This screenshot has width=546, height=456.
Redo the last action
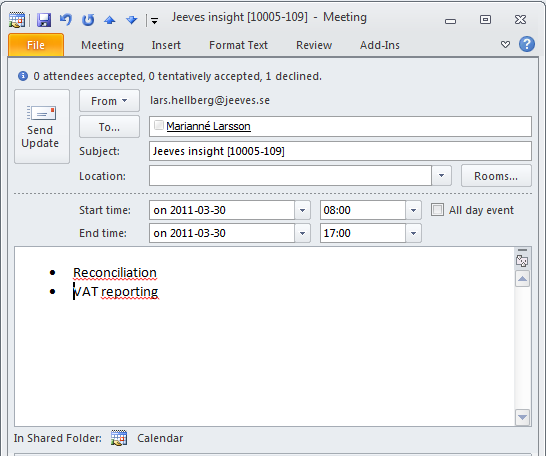[88, 20]
